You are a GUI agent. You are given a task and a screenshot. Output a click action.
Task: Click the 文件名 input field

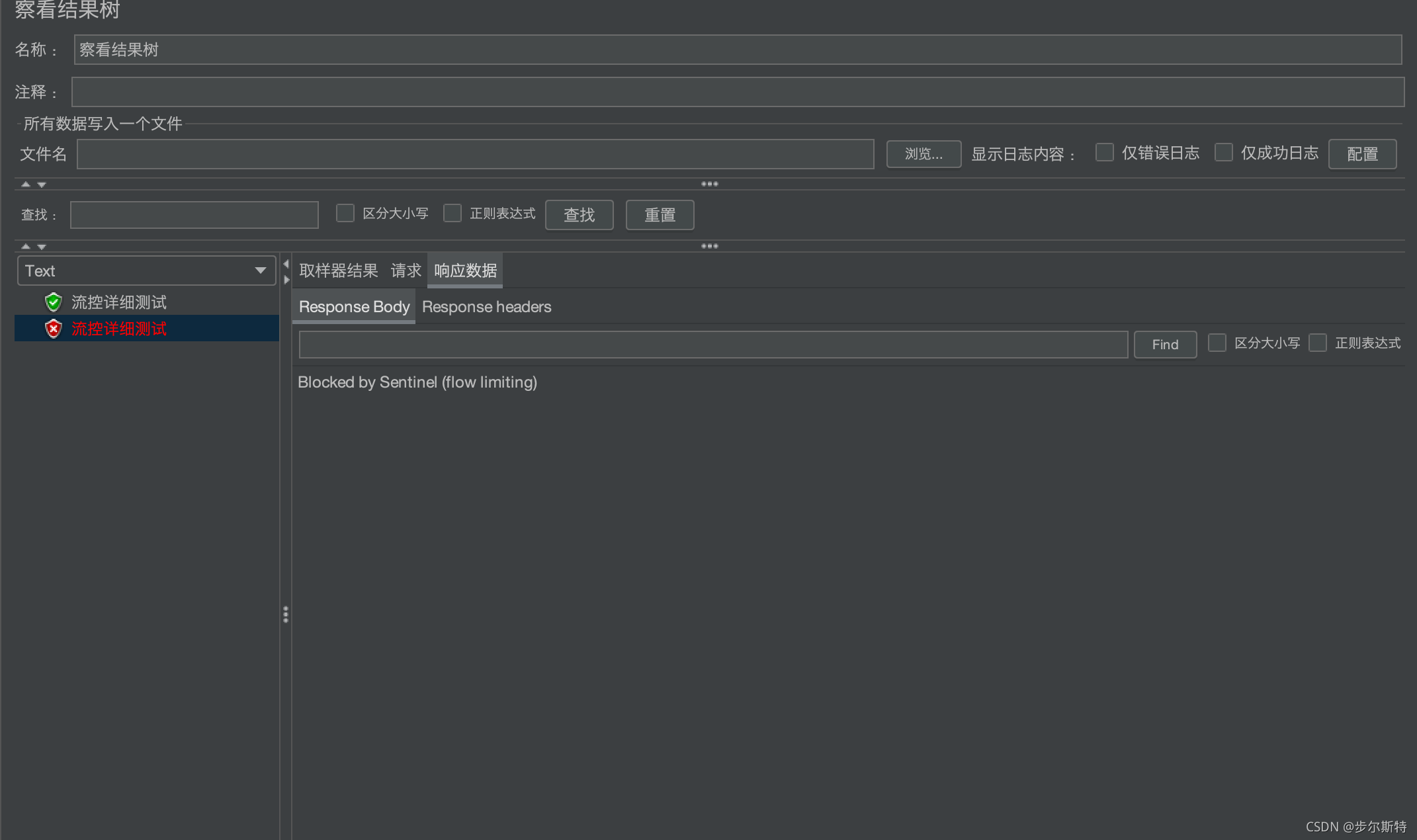click(x=475, y=154)
